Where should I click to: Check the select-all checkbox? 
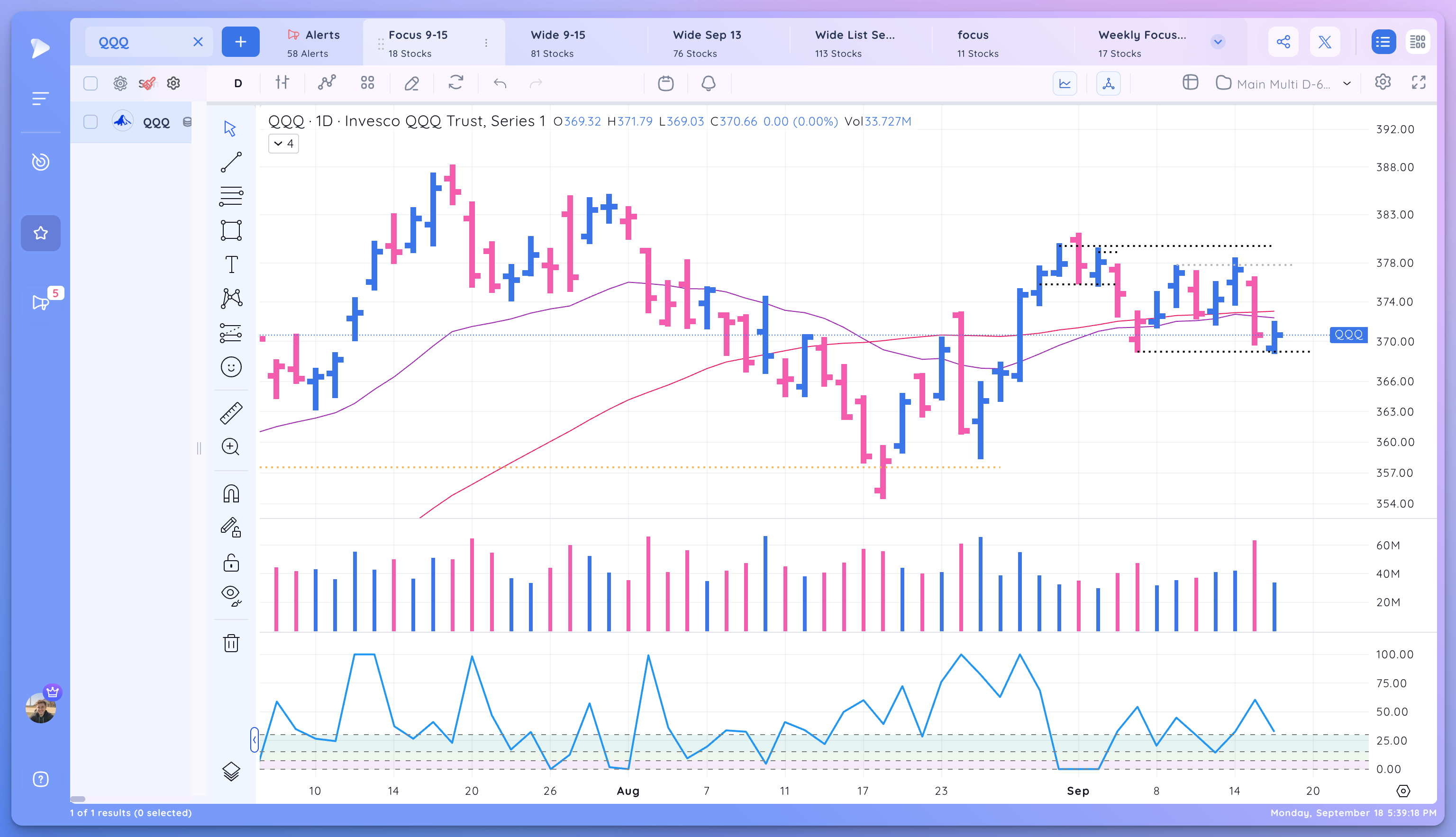pyautogui.click(x=90, y=84)
